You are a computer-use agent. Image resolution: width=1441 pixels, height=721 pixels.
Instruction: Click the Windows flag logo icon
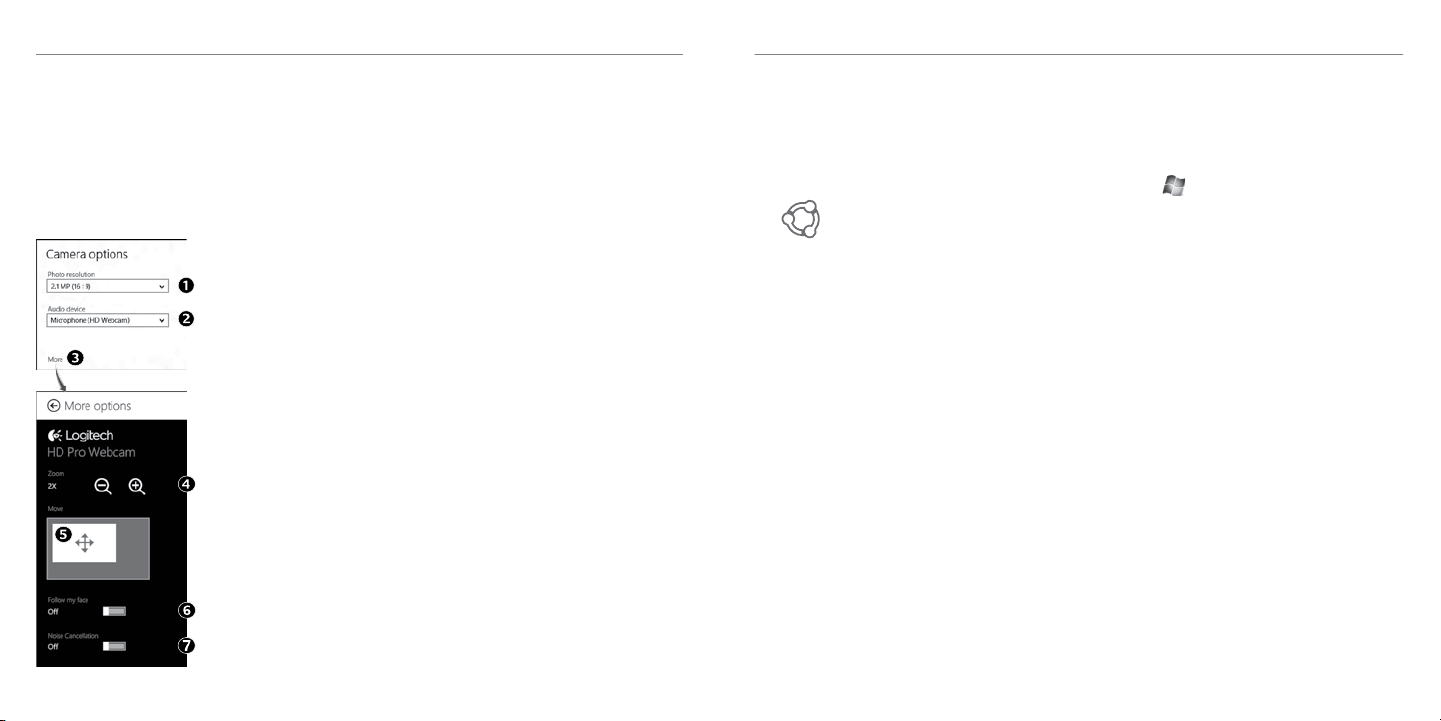1173,186
